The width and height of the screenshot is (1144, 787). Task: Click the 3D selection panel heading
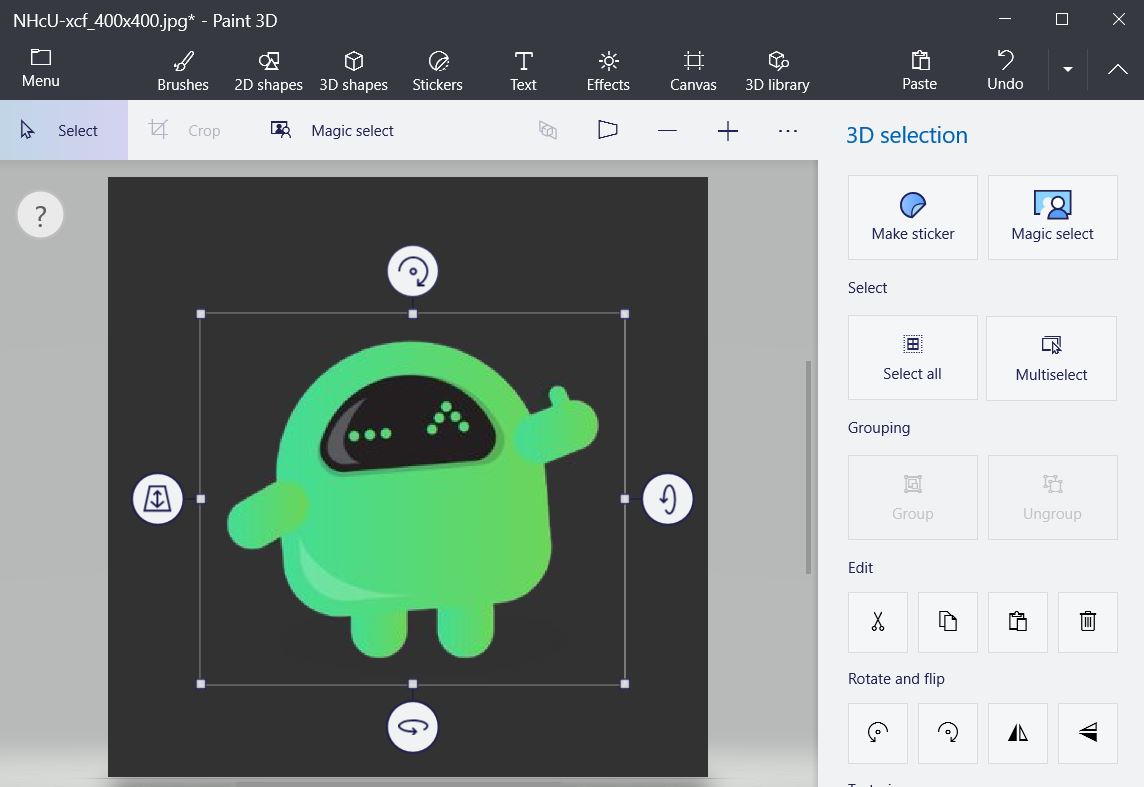click(x=907, y=135)
